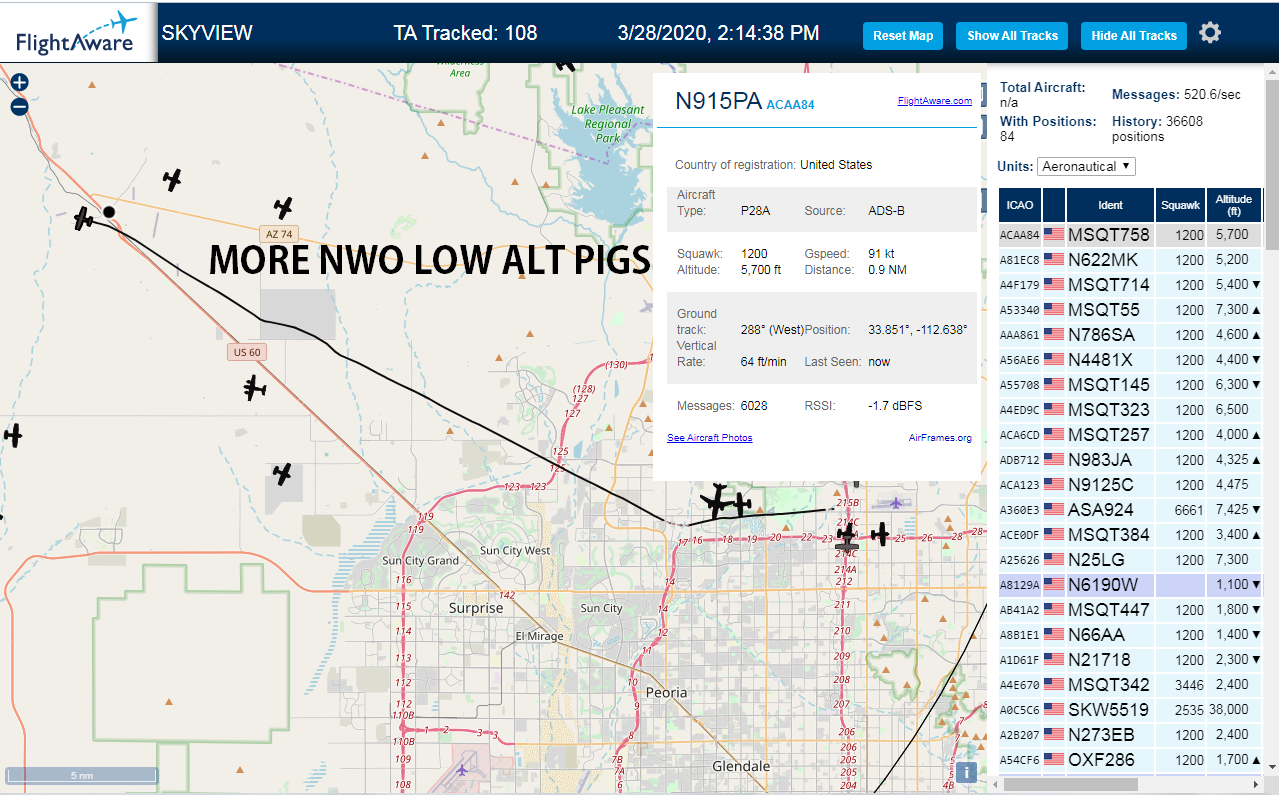1279x795 pixels.
Task: Click the map info icon
Action: [966, 772]
